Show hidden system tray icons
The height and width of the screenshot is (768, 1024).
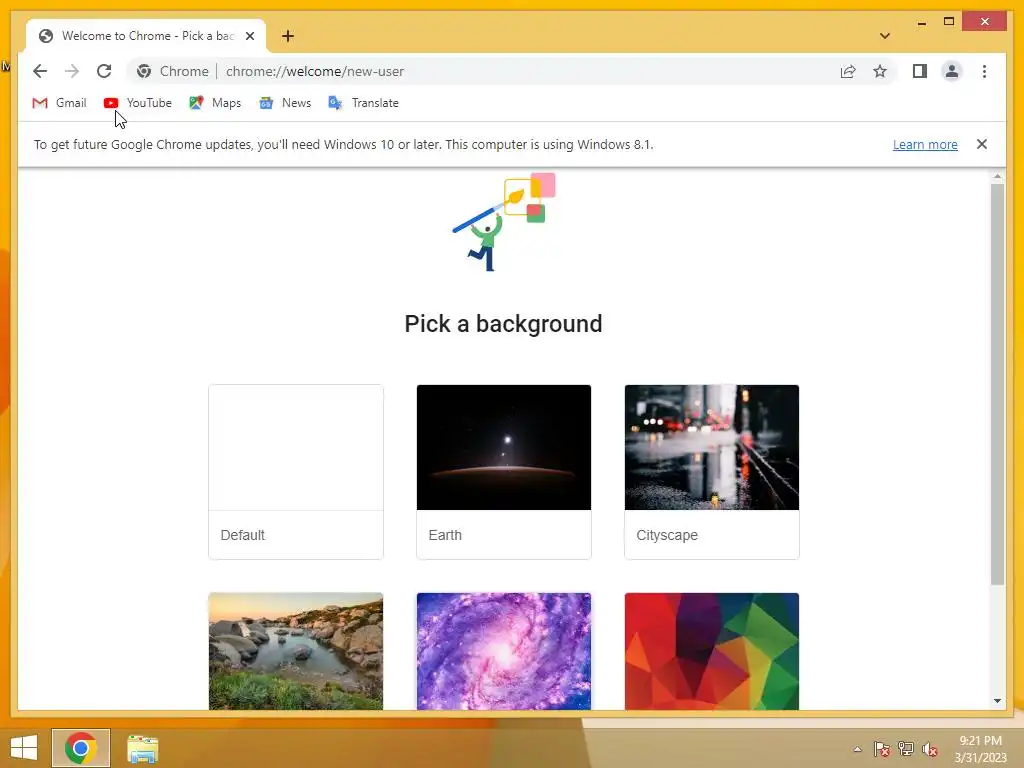point(857,749)
